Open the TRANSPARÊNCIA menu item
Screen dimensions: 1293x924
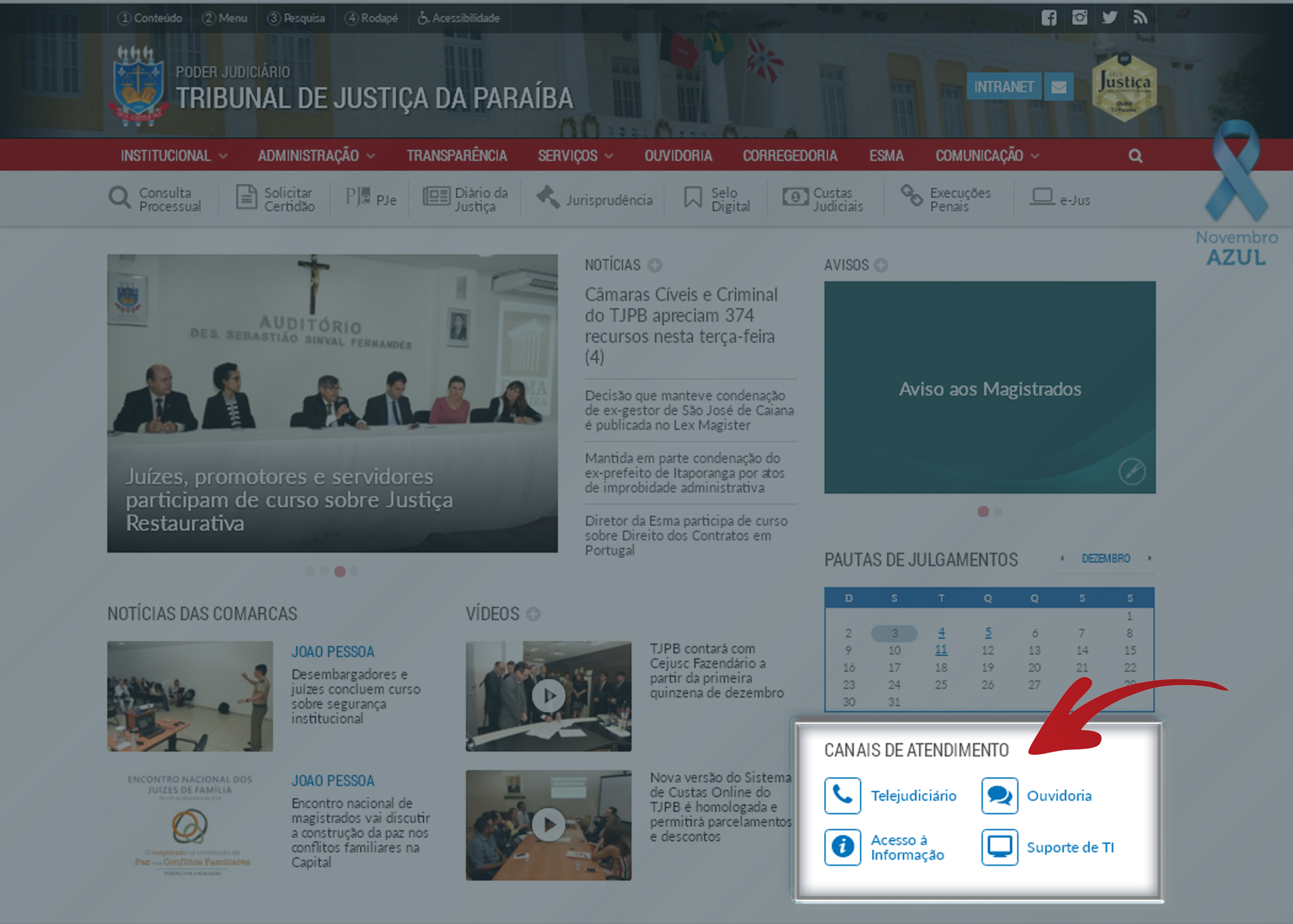coord(457,155)
